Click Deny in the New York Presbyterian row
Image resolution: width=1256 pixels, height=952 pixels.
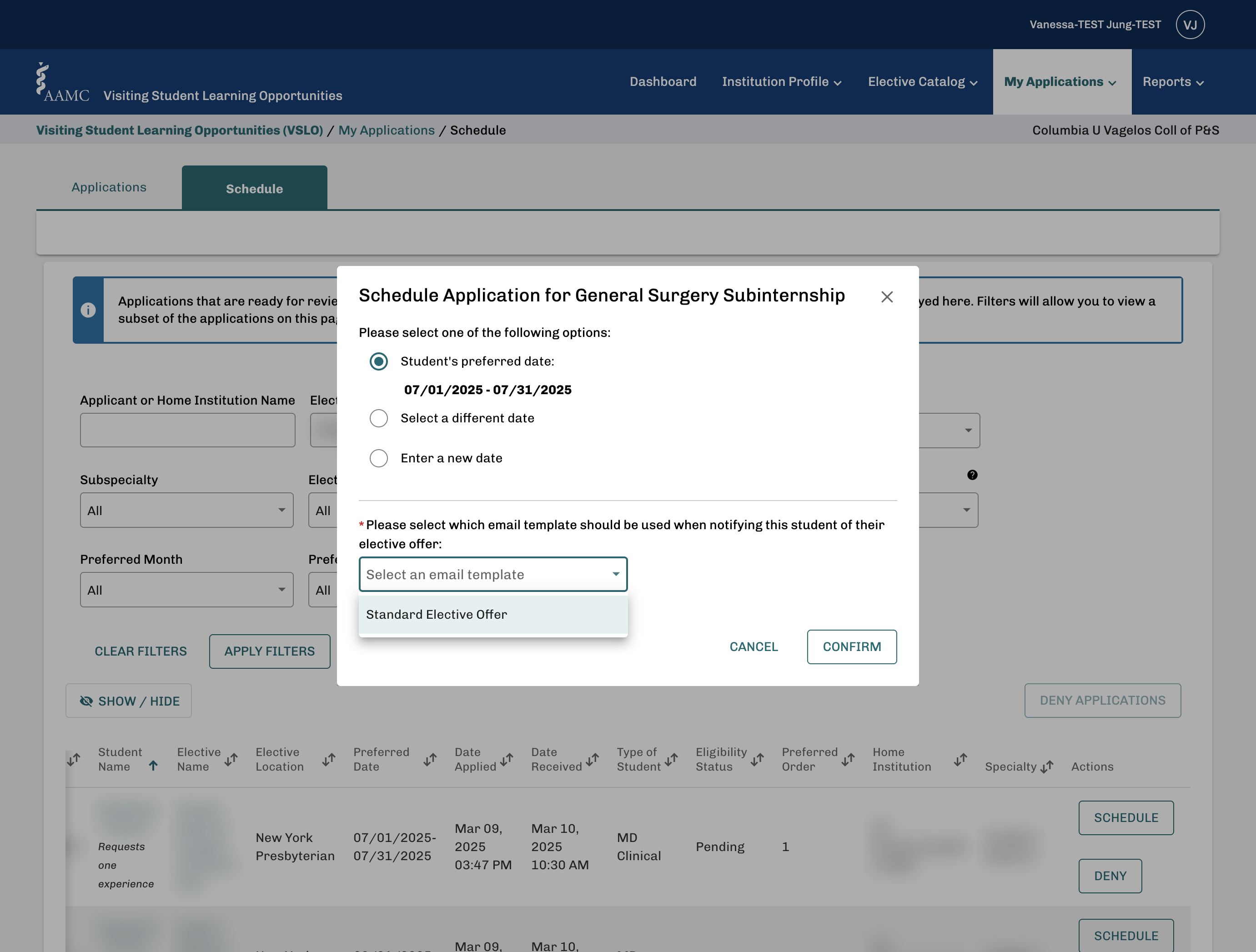(1110, 876)
